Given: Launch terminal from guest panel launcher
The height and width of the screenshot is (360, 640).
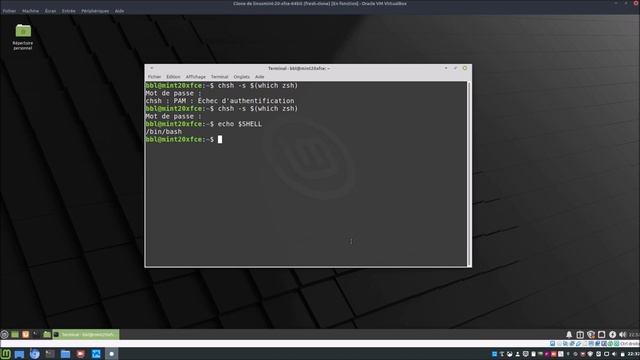Looking at the screenshot, I should tap(36, 334).
